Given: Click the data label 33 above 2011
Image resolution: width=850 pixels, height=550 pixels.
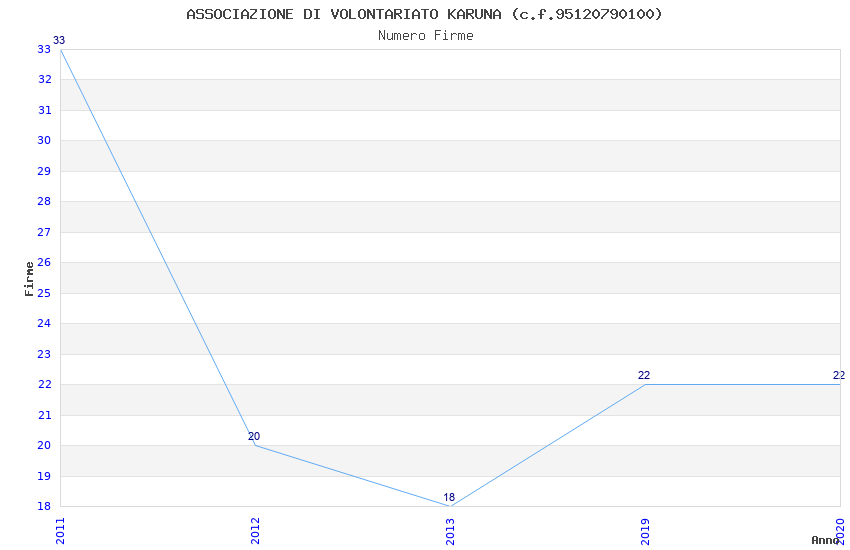Looking at the screenshot, I should coord(59,40).
